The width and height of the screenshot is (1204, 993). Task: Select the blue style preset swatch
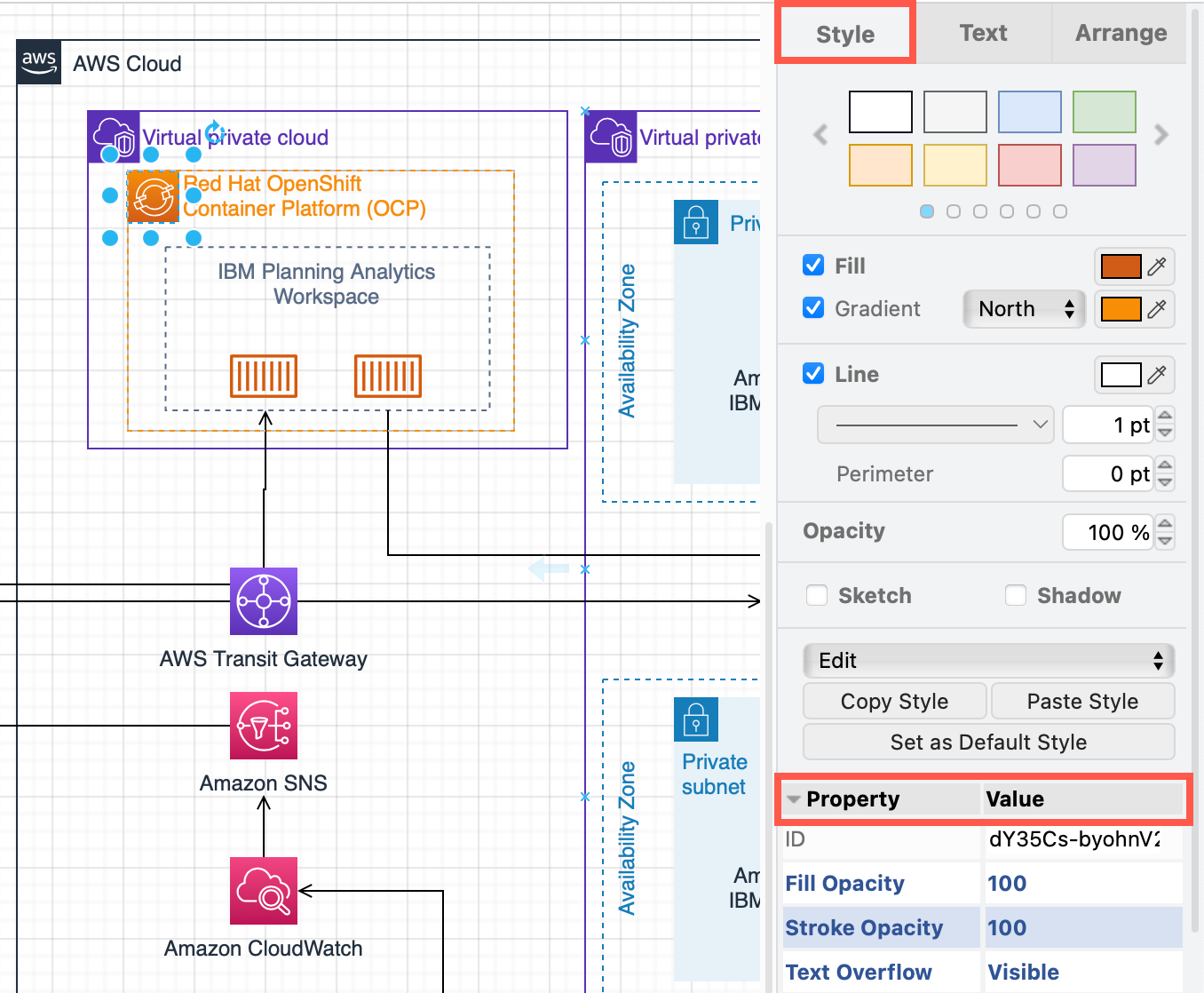[x=1029, y=112]
